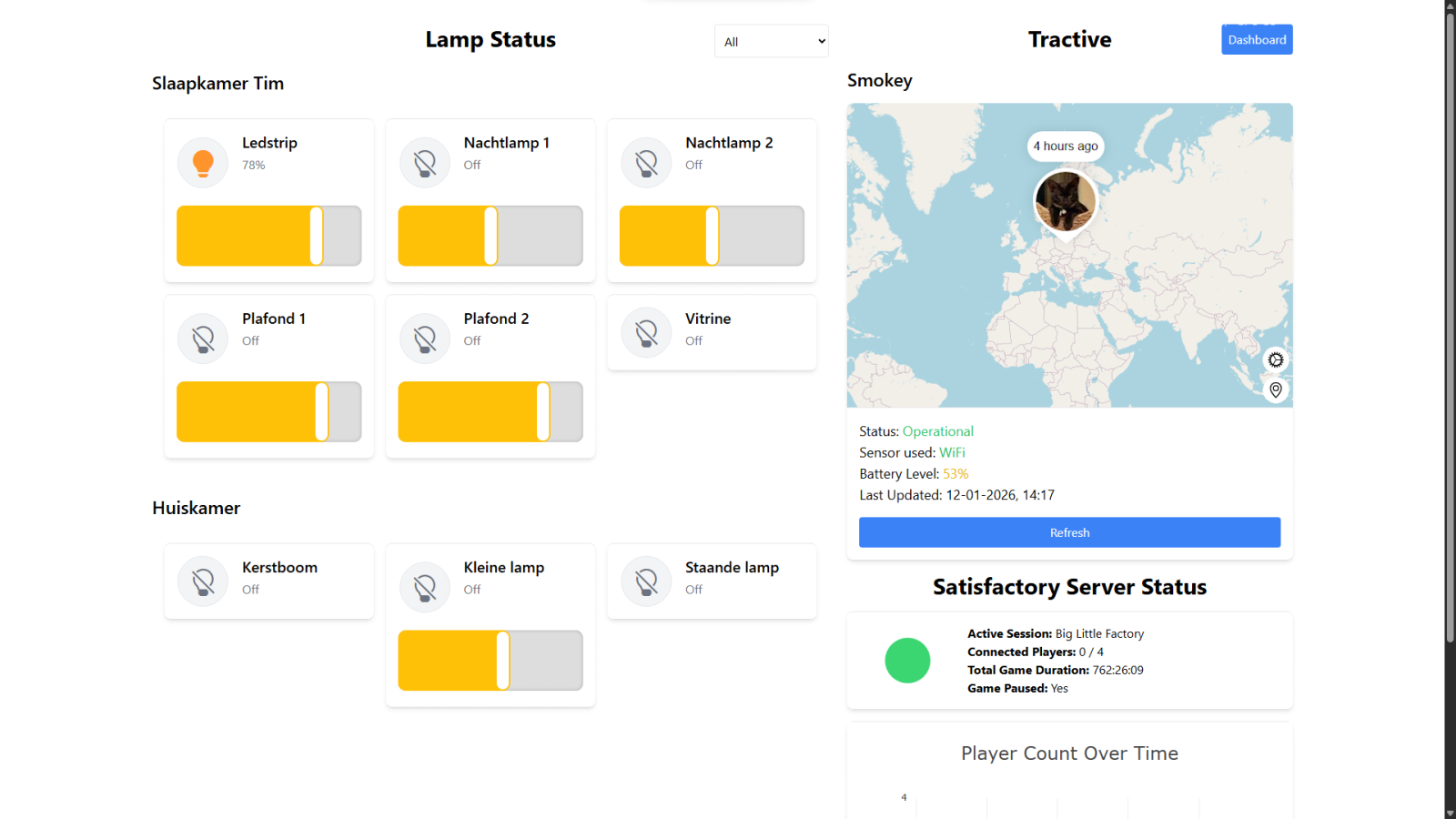The height and width of the screenshot is (819, 1456).
Task: Toggle the Ledstrip switch off
Action: pos(268,236)
